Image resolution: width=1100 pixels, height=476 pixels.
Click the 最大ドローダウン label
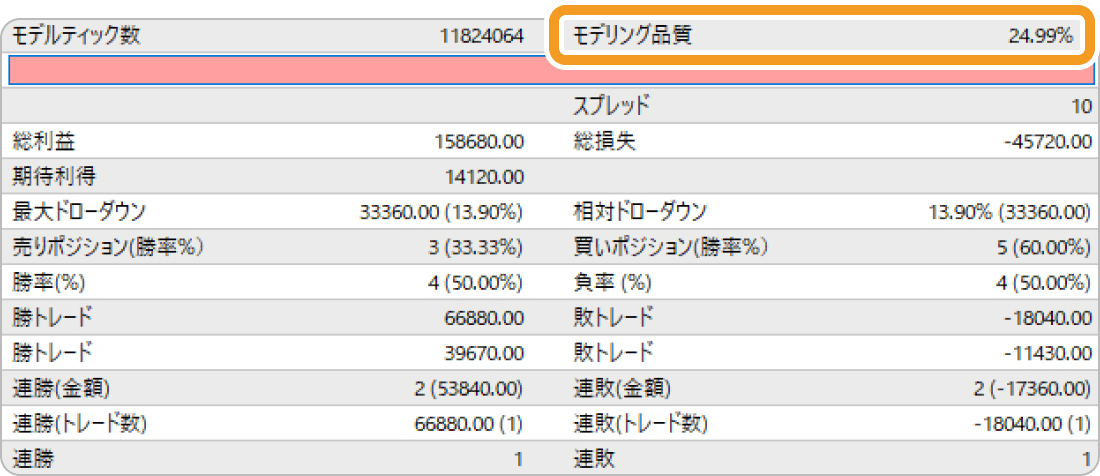(x=79, y=211)
